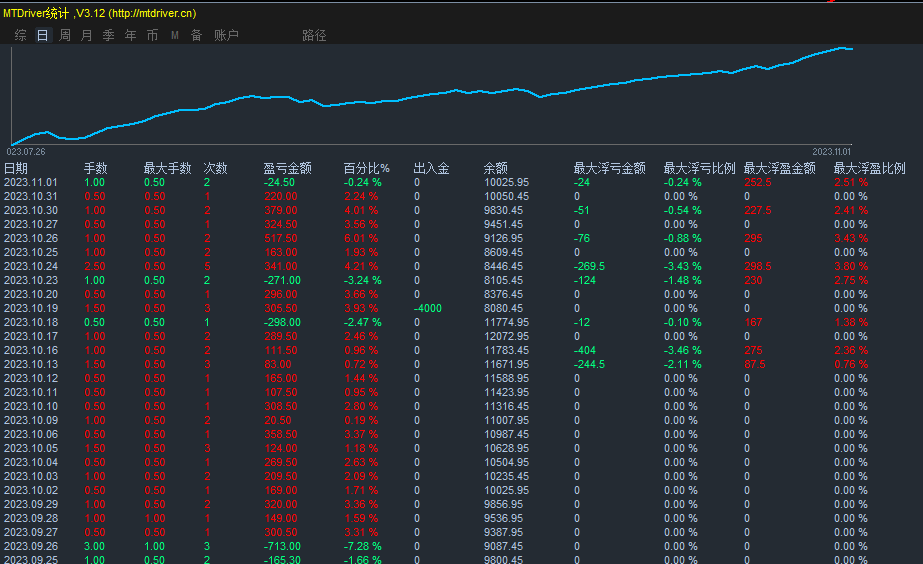Click the -4000 withdrawal value
Image resolution: width=923 pixels, height=564 pixels.
(x=431, y=309)
